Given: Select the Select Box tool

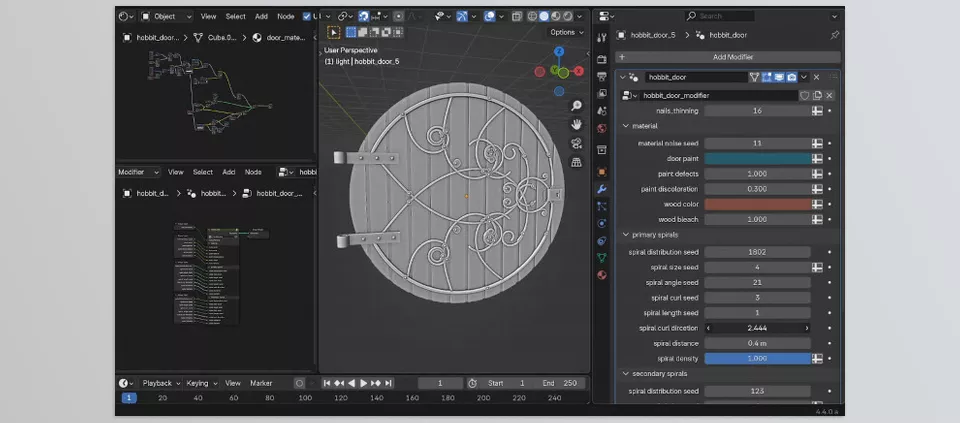Looking at the screenshot, I should pos(334,32).
